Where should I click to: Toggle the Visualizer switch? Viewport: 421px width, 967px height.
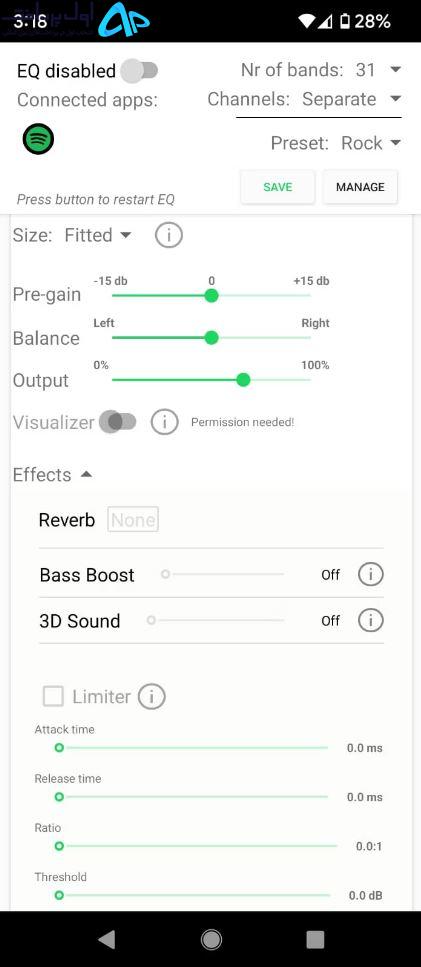pyautogui.click(x=118, y=422)
